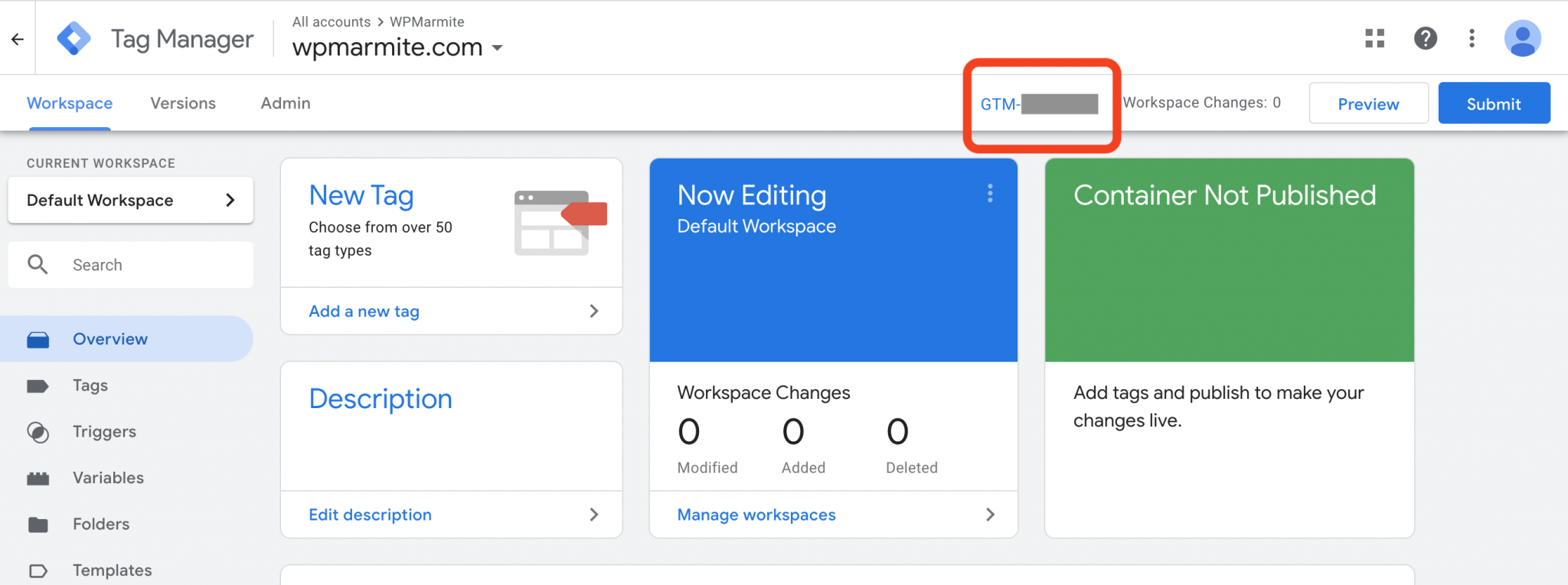The height and width of the screenshot is (585, 1568).
Task: Switch to the Admin tab
Action: point(286,103)
